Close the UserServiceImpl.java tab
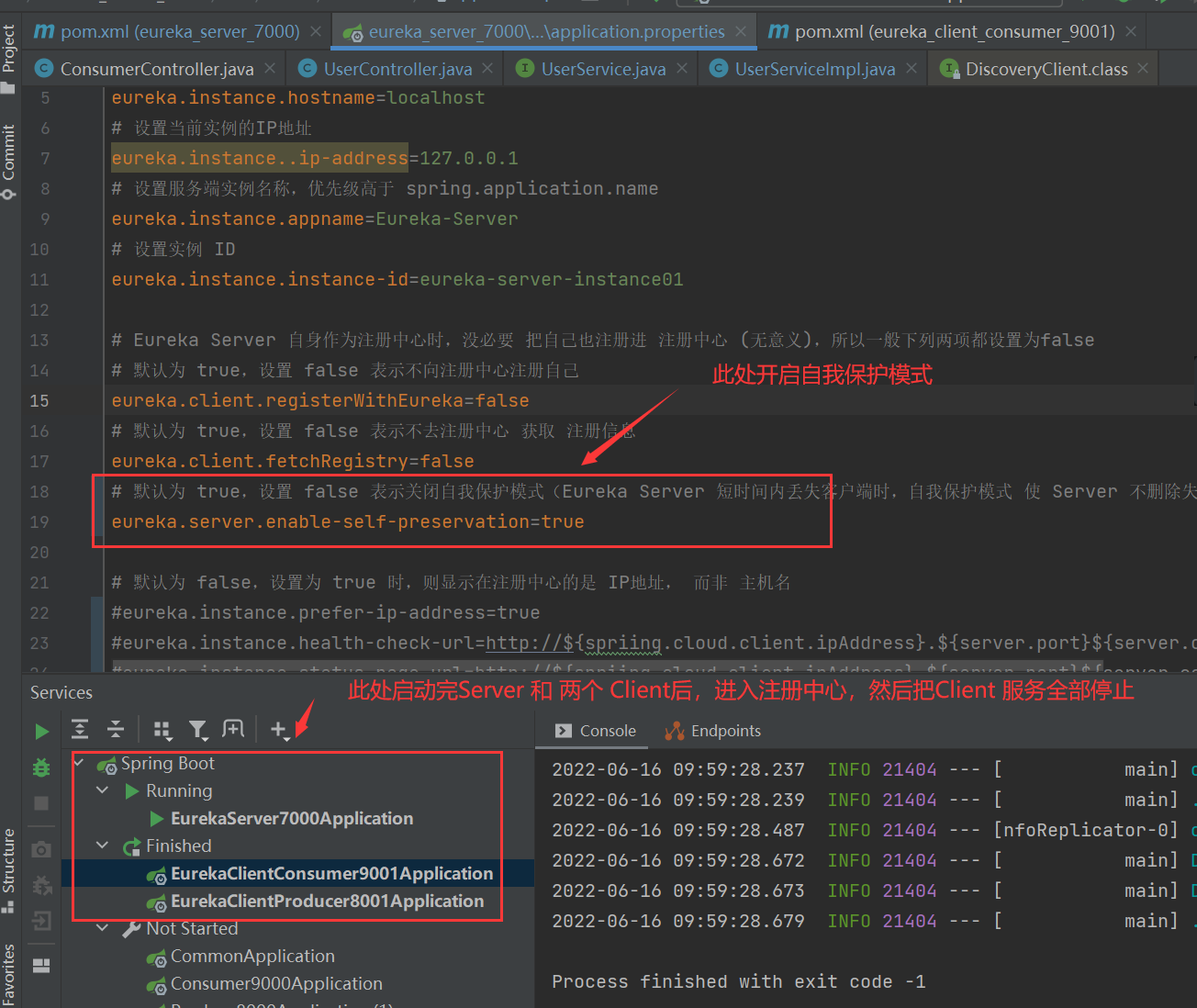Screen dimensions: 1197x1008 [912, 69]
